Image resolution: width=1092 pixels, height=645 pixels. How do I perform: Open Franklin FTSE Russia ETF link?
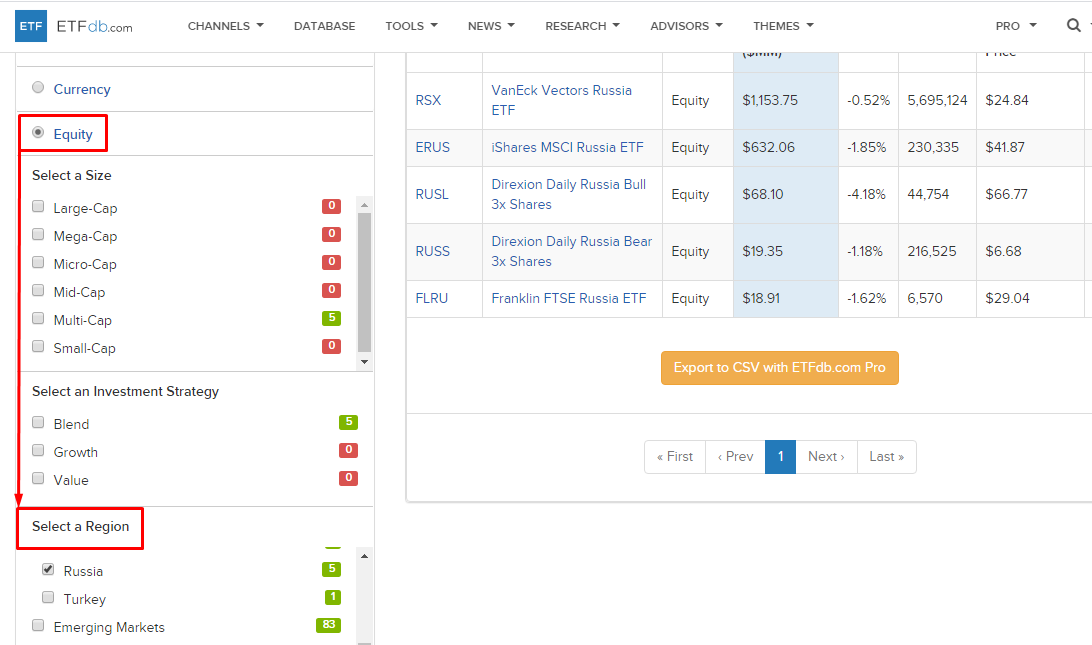pyautogui.click(x=569, y=298)
